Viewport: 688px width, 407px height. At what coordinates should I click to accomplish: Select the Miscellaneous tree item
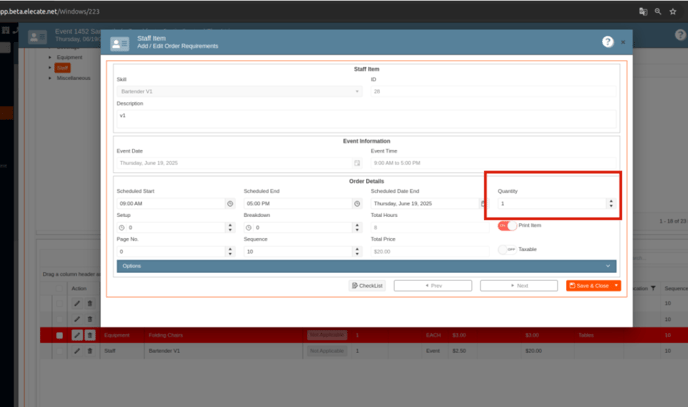[73, 78]
